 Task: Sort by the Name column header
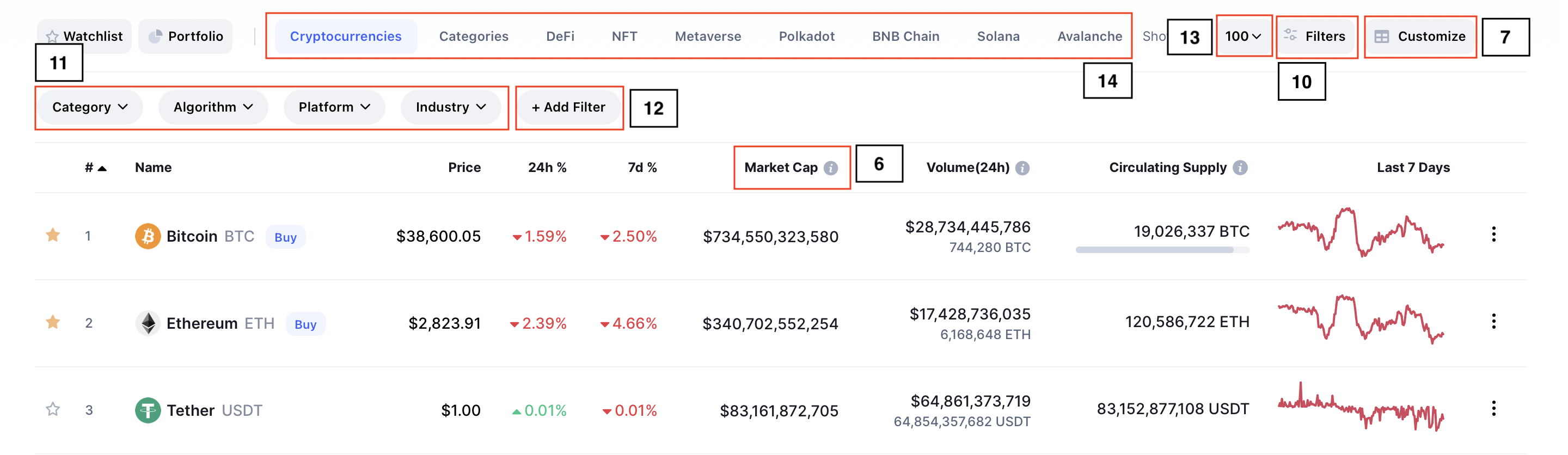[154, 168]
